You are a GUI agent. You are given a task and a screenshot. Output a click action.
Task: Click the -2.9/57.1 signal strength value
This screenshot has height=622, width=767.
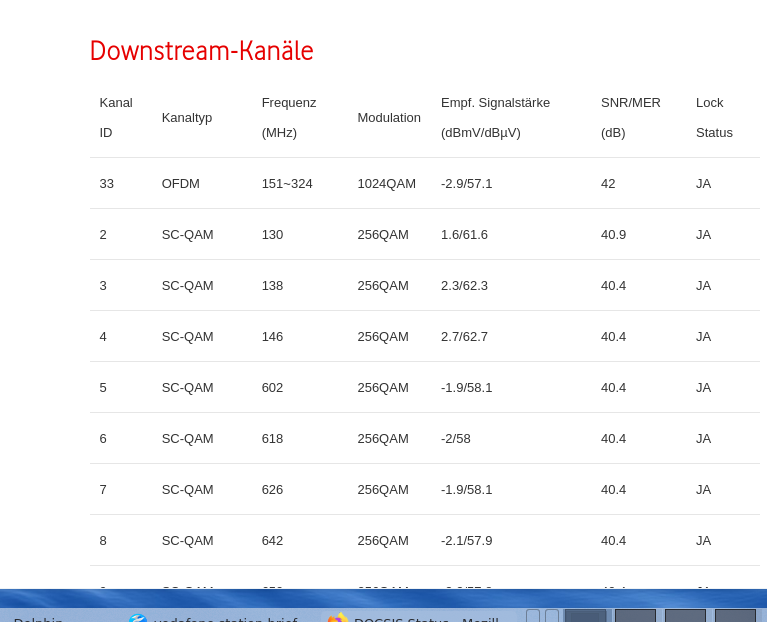click(466, 184)
